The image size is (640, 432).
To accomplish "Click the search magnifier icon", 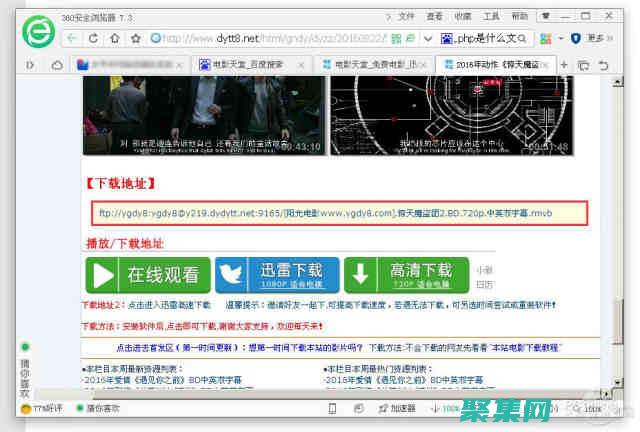I will 522,39.
